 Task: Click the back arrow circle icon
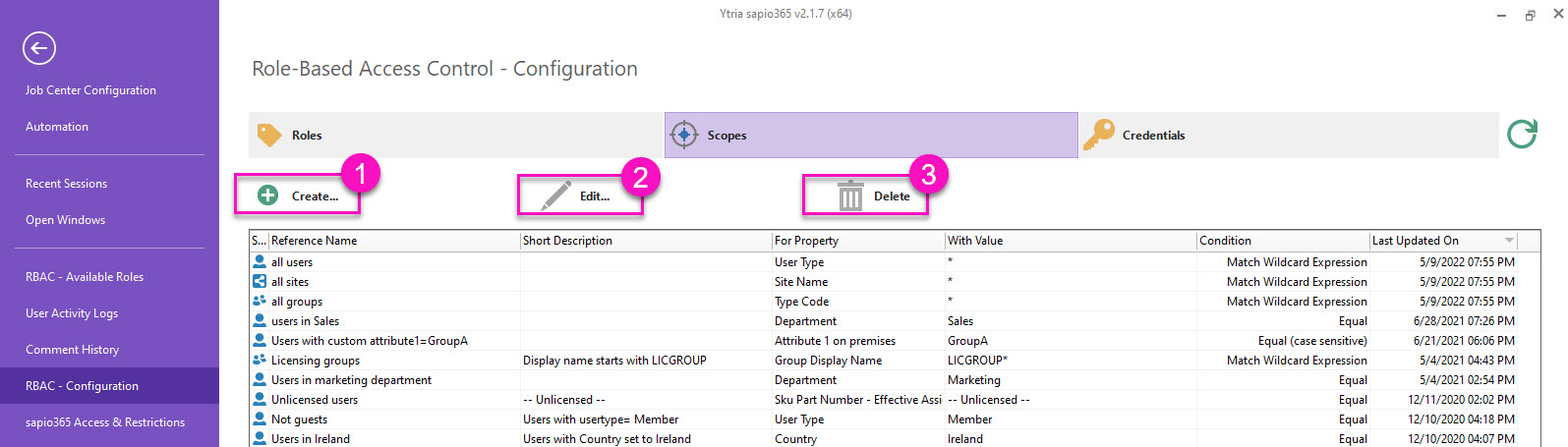coord(39,48)
